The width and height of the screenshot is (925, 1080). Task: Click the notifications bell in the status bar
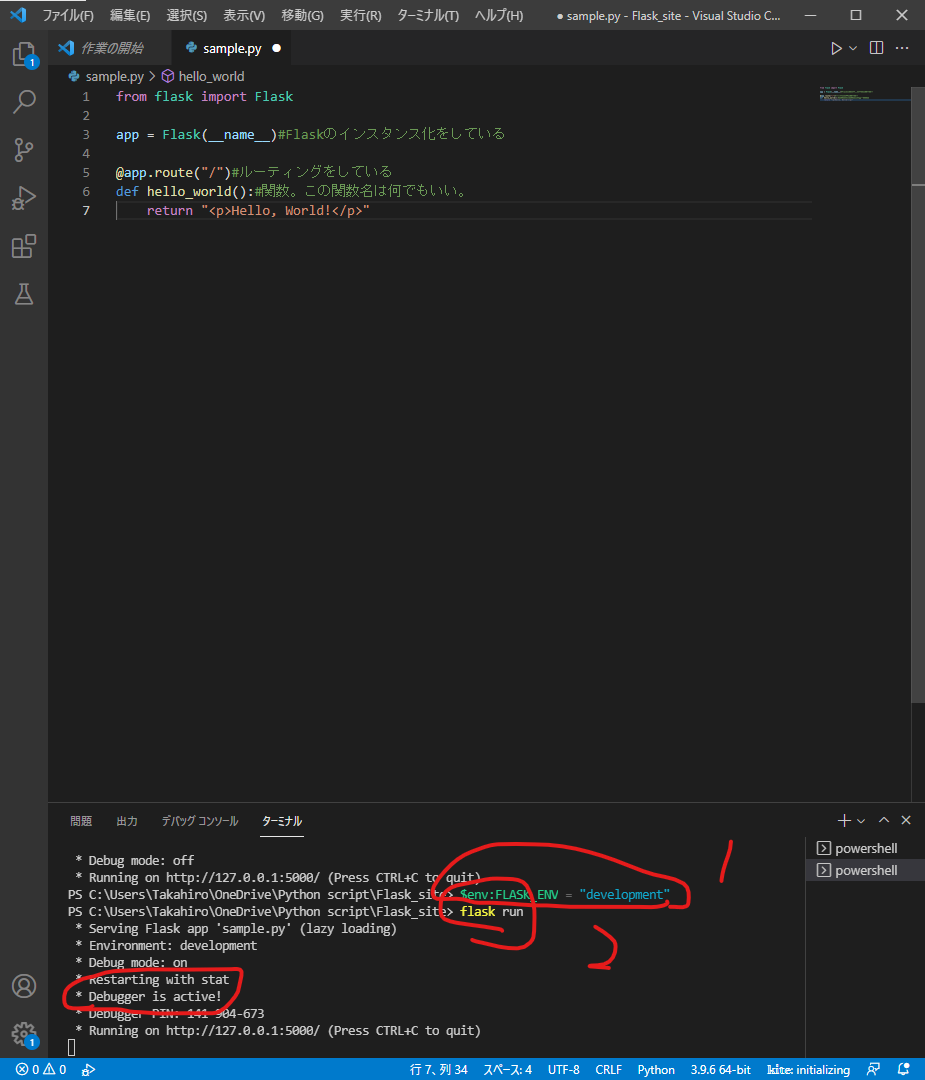pos(902,1069)
